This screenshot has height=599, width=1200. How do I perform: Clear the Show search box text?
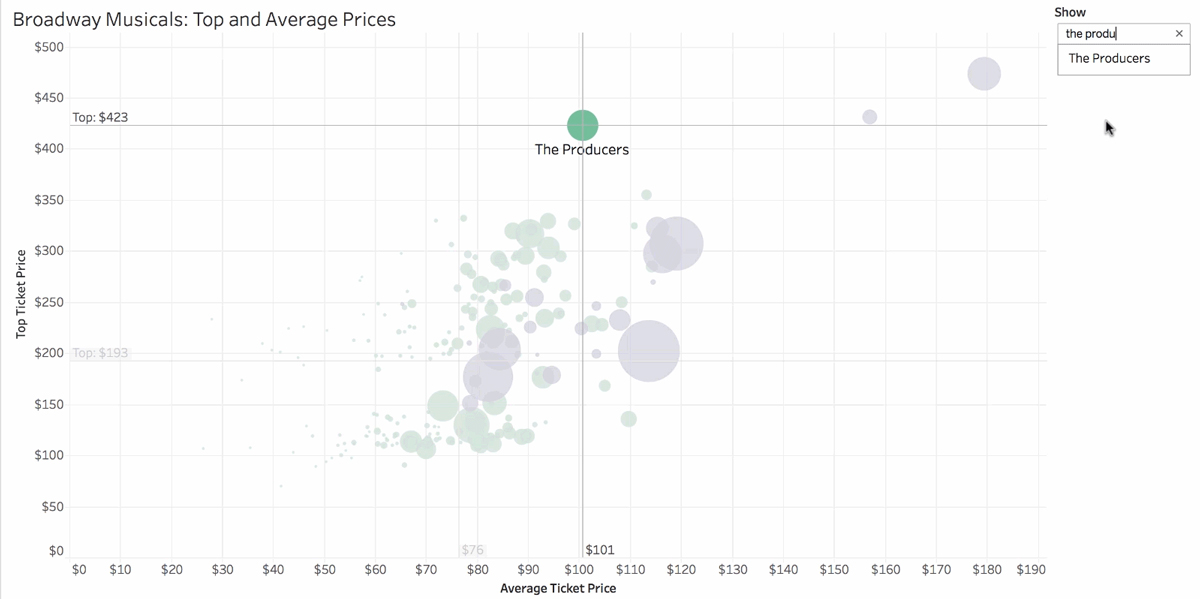(x=1178, y=33)
